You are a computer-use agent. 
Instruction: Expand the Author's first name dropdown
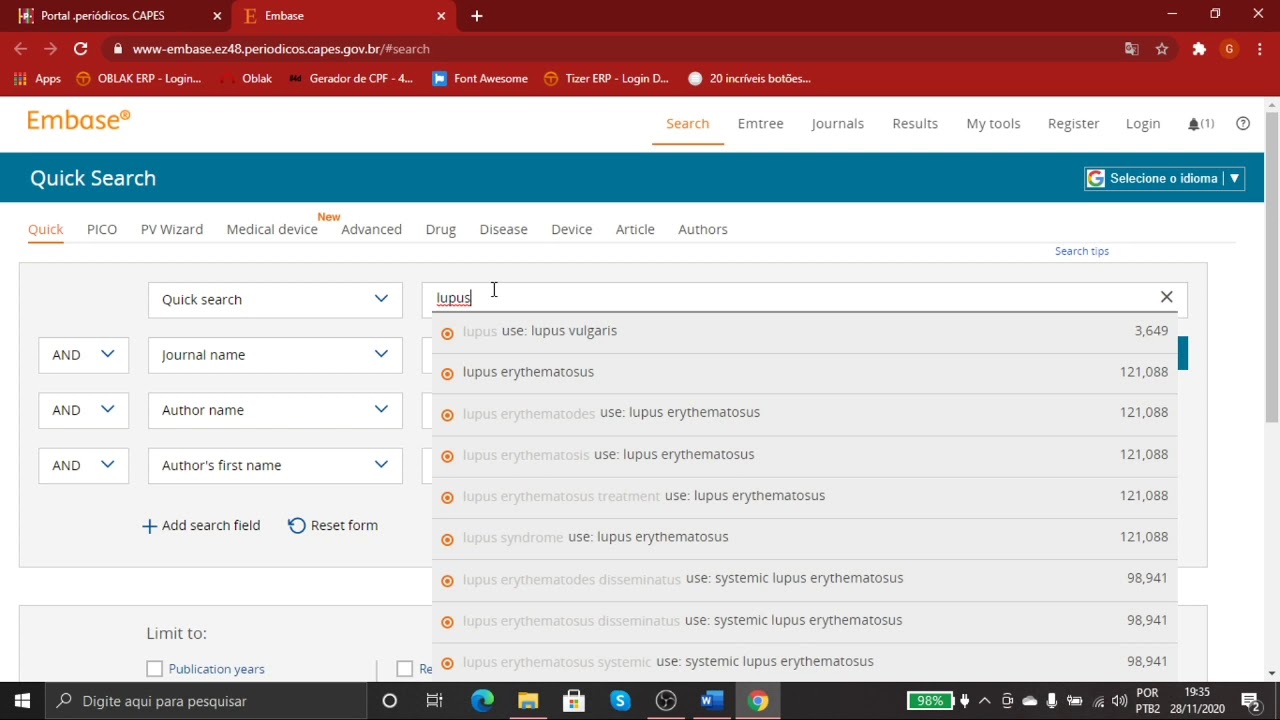tap(275, 465)
